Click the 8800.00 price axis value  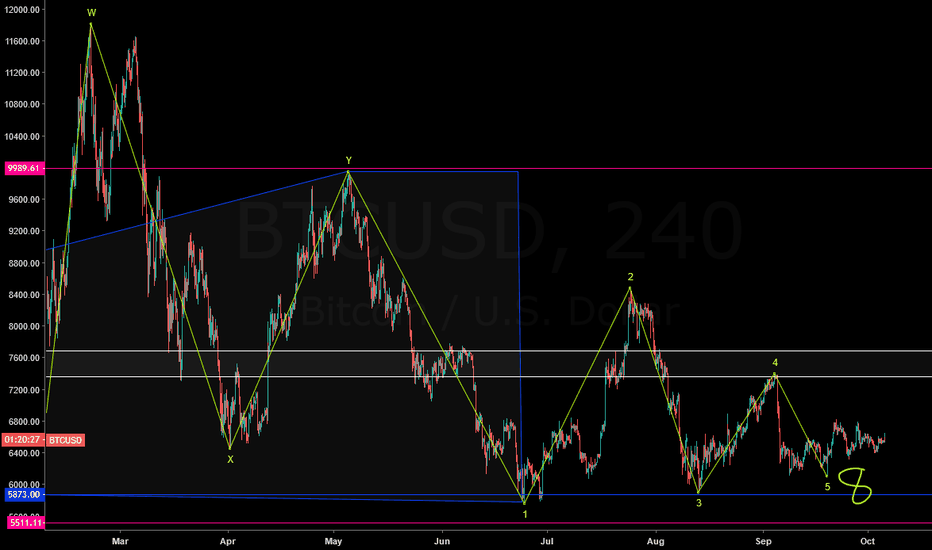pos(24,263)
